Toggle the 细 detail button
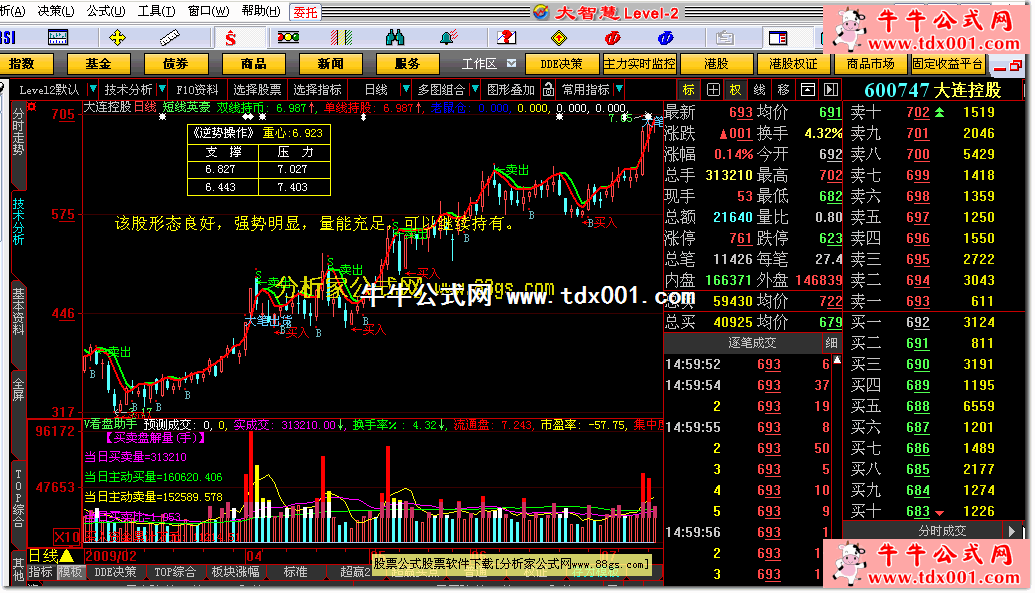Viewport: 1035px width, 593px height. 831,343
